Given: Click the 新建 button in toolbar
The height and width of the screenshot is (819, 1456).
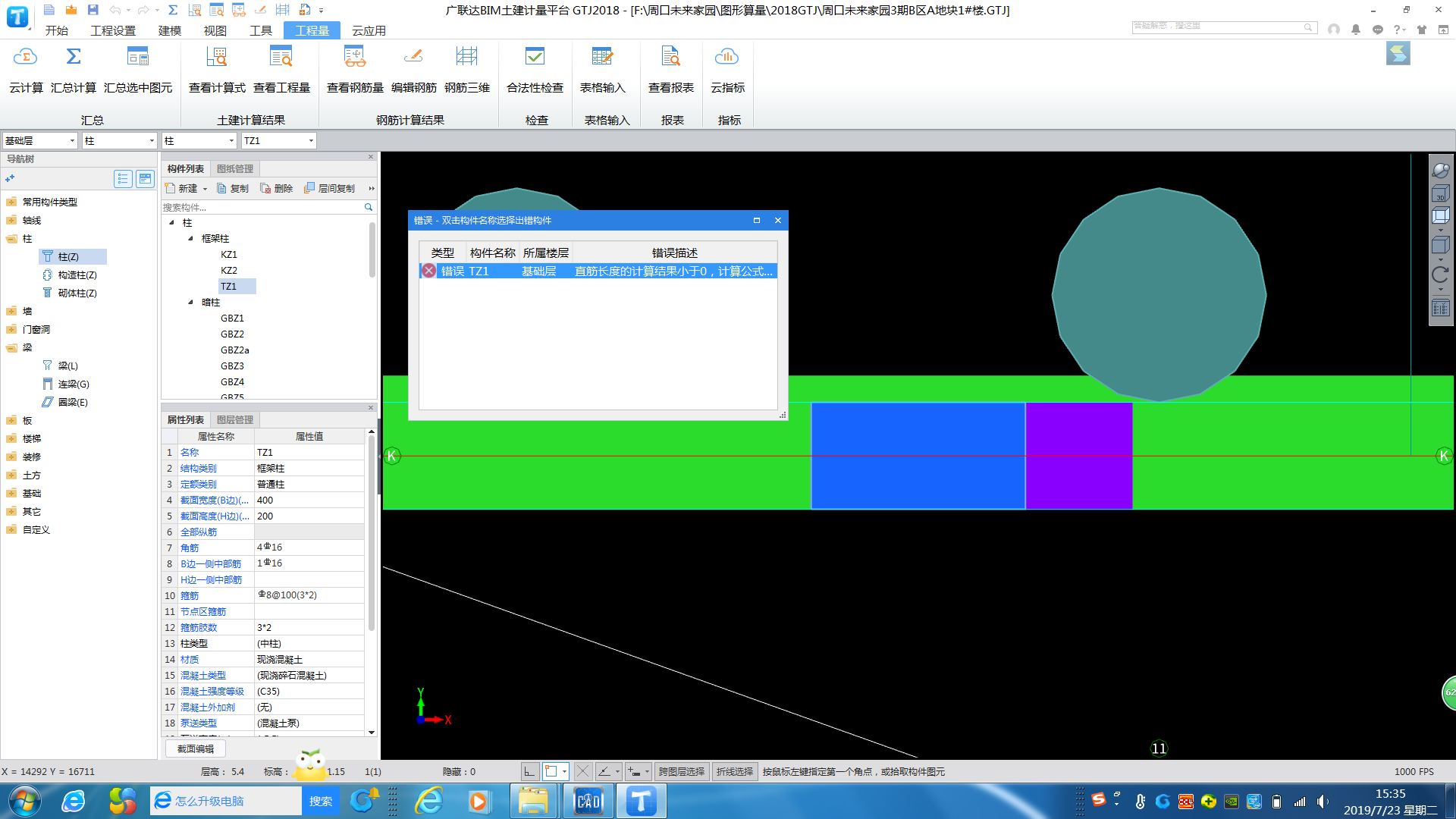Looking at the screenshot, I should pos(184,188).
